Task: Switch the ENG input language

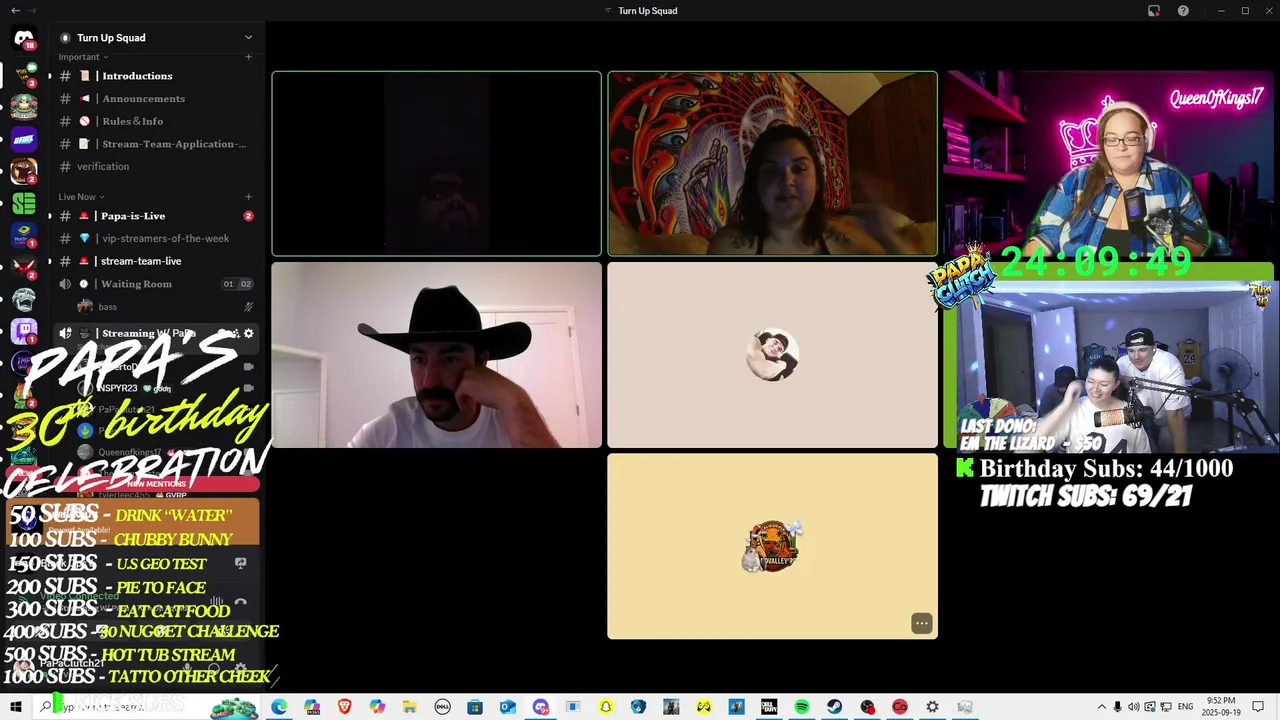Action: [1185, 707]
